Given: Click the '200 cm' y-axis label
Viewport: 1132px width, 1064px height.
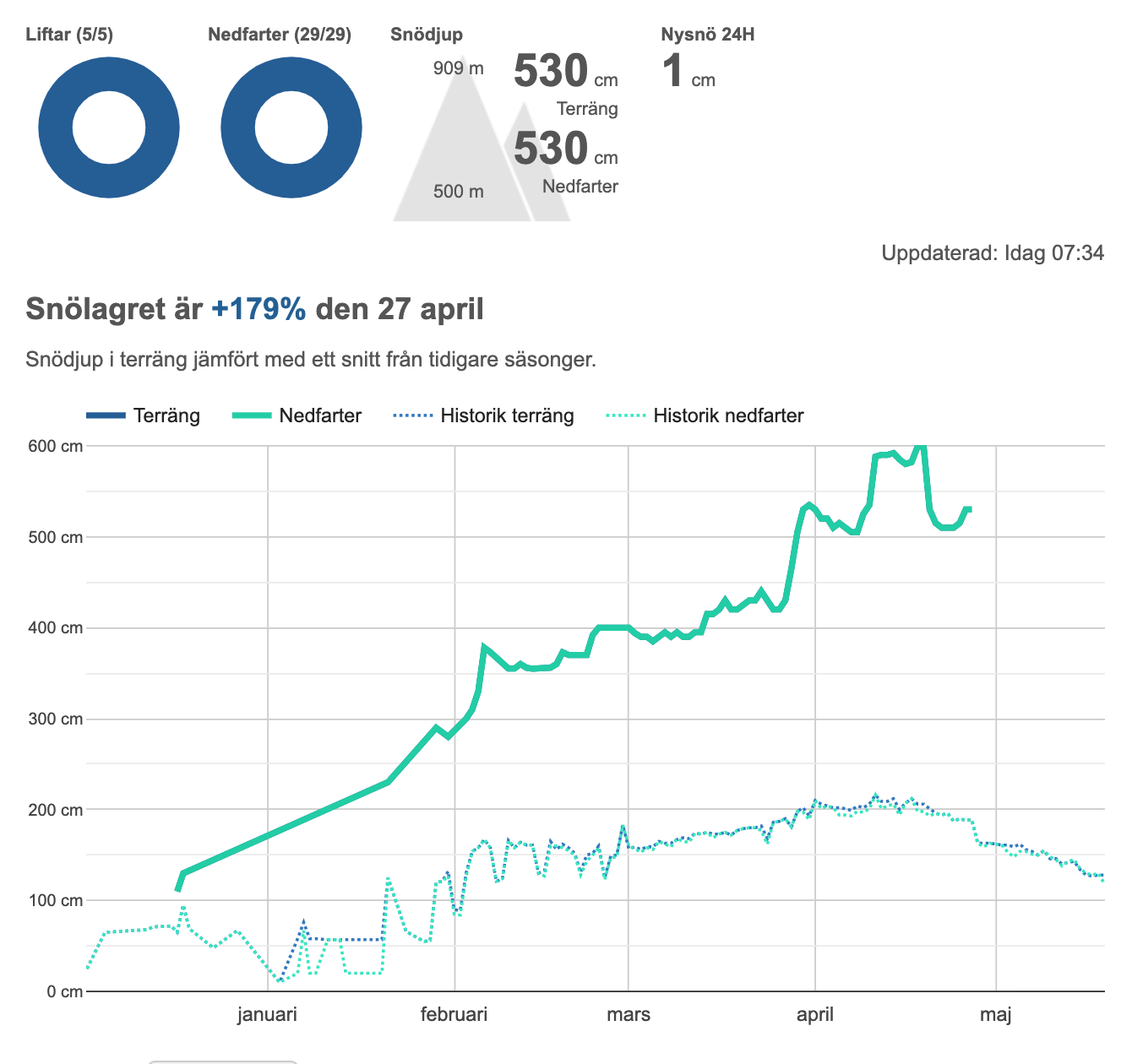Looking at the screenshot, I should pyautogui.click(x=56, y=810).
